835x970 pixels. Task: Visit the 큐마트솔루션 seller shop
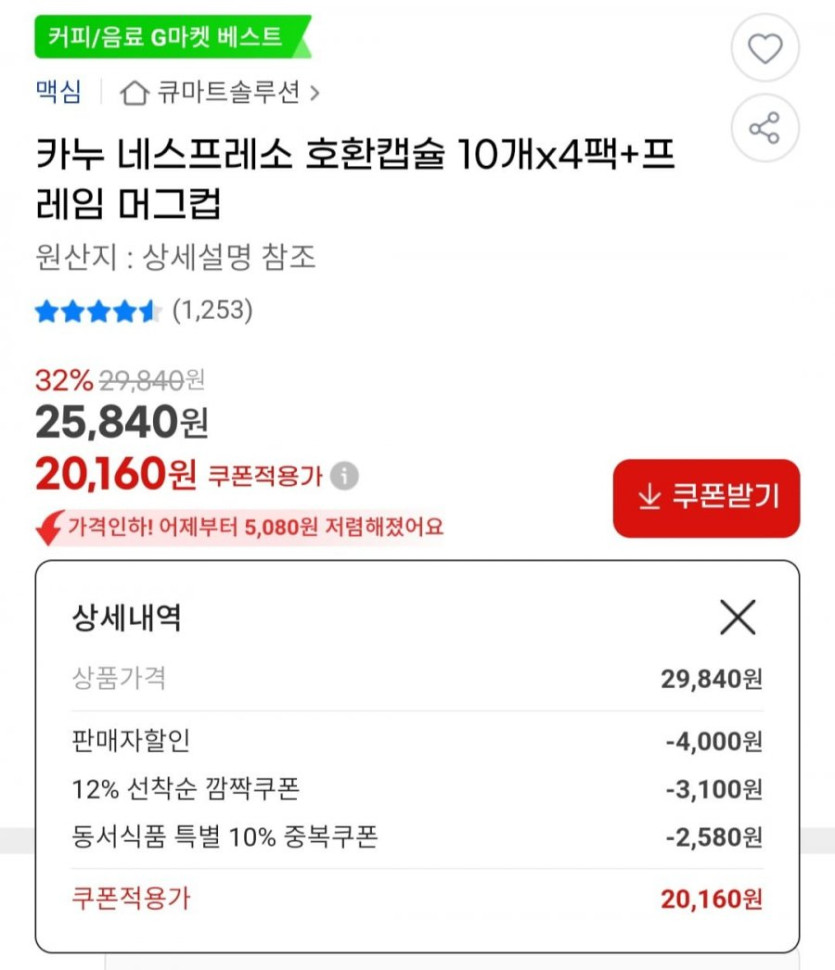[228, 93]
